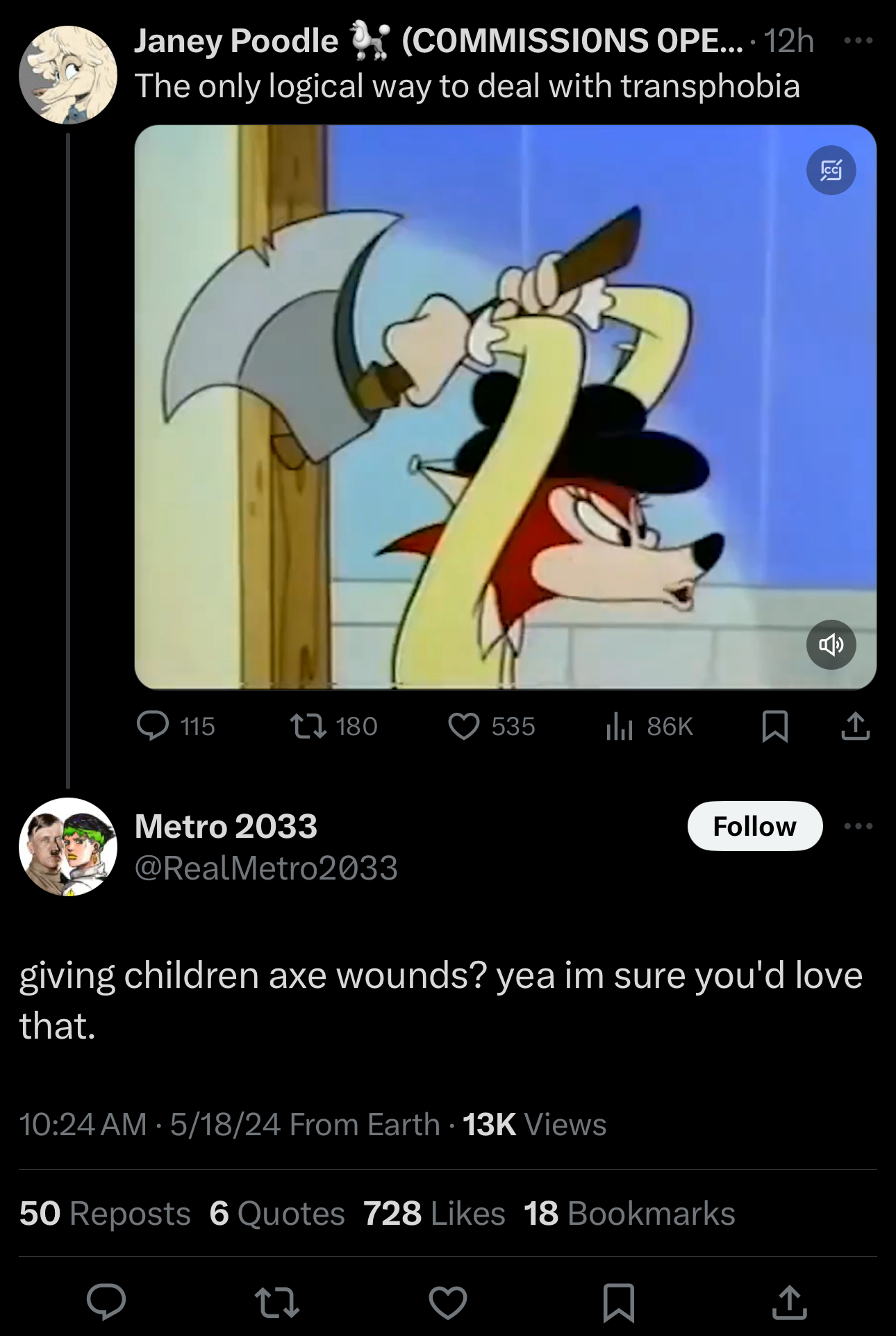Follow Metro 2033
The width and height of the screenshot is (896, 1336).
tap(755, 826)
